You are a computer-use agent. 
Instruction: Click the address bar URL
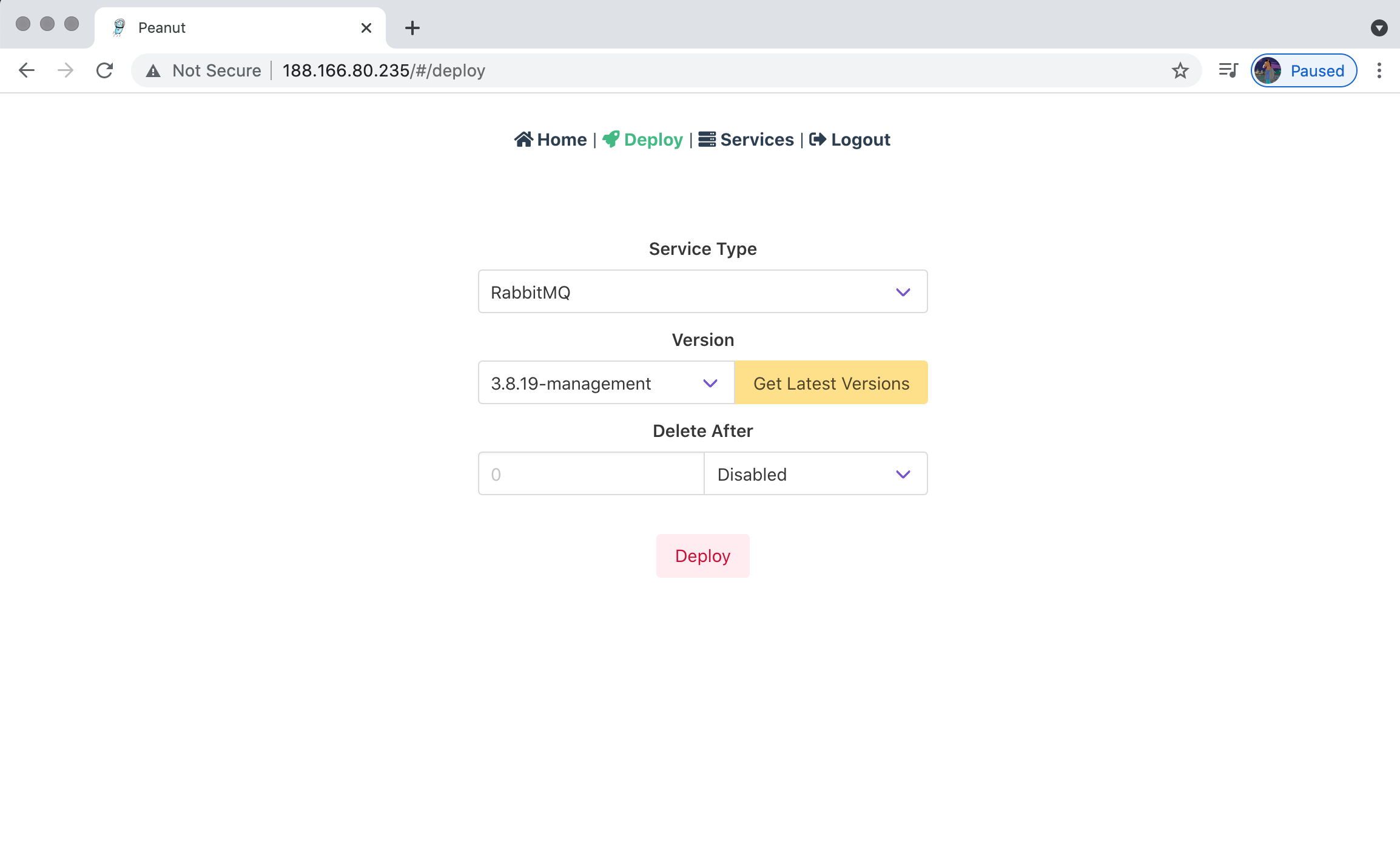click(x=384, y=70)
